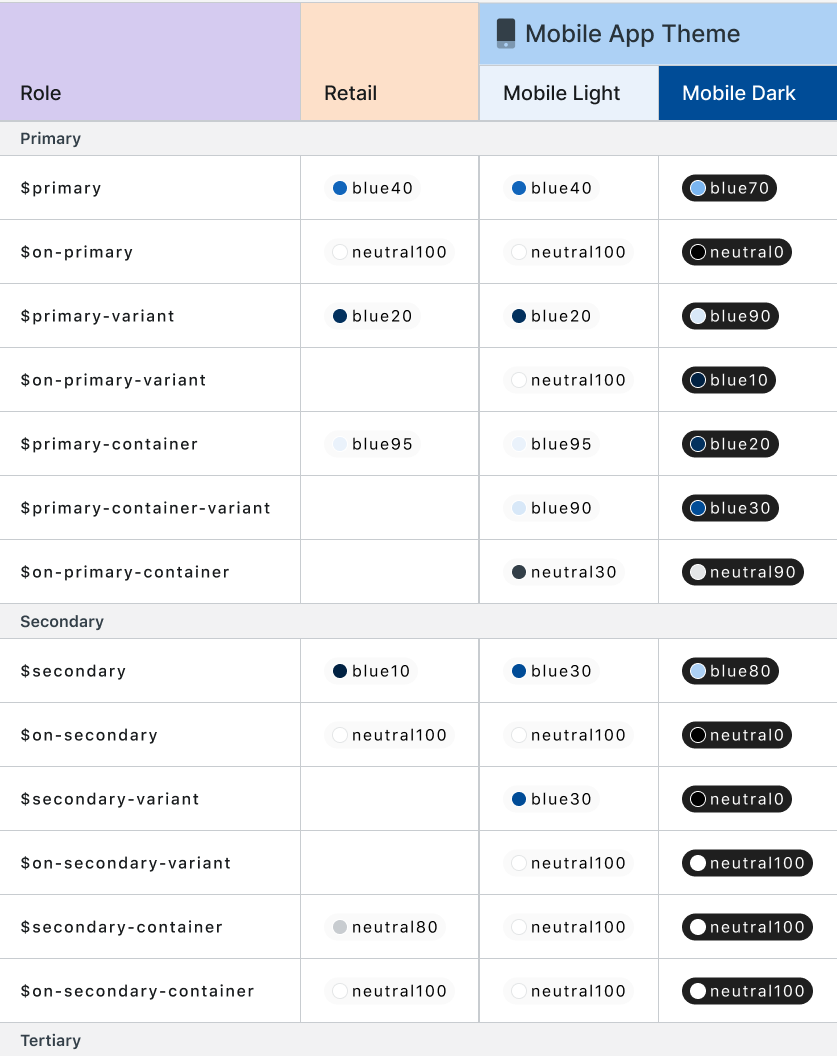The height and width of the screenshot is (1056, 837).
Task: Click the Secondary section header
Action: (62, 621)
